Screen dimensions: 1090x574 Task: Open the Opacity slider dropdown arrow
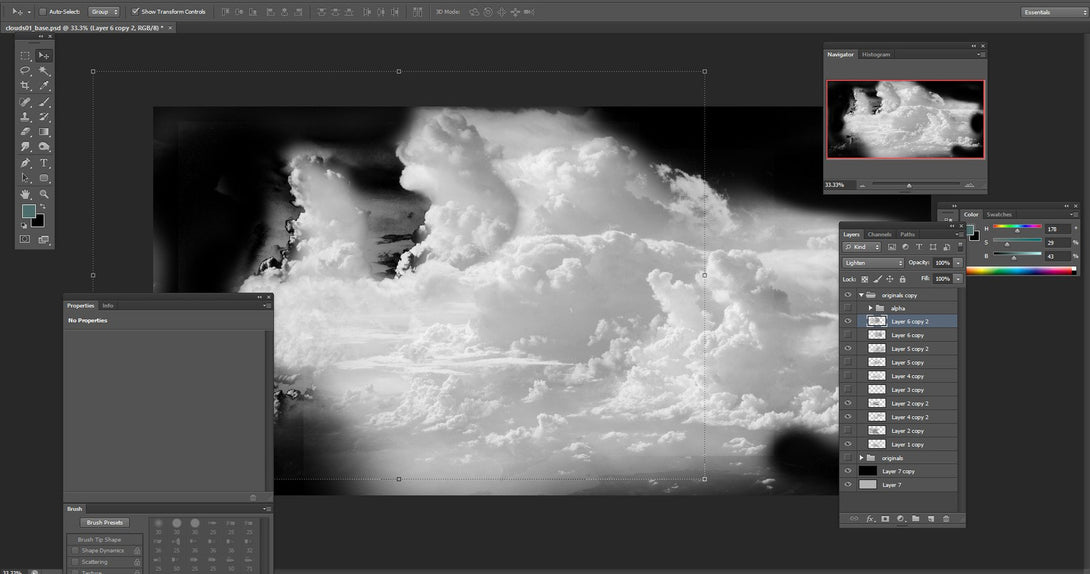[x=958, y=263]
